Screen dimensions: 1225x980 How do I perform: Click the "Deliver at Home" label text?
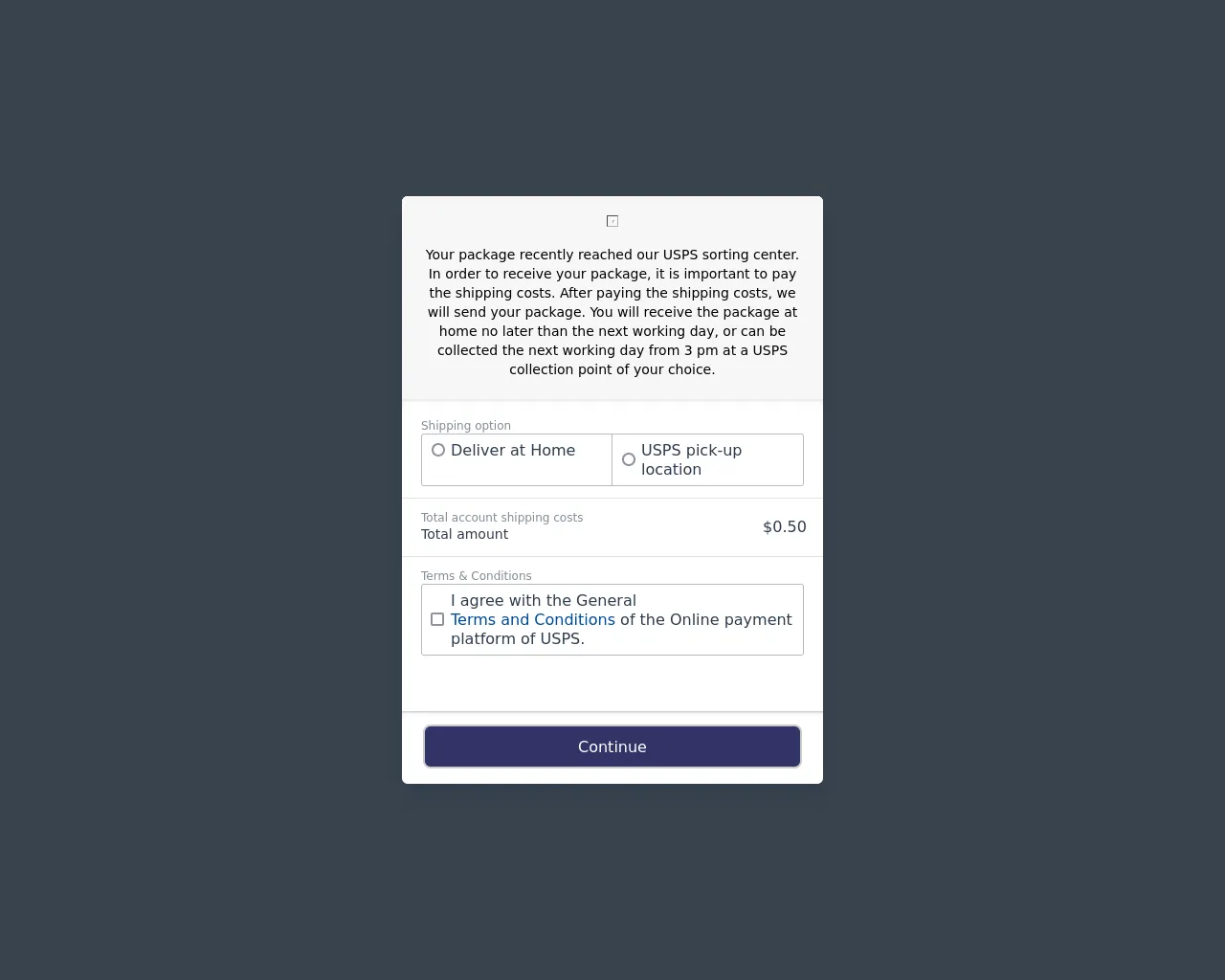coord(512,450)
